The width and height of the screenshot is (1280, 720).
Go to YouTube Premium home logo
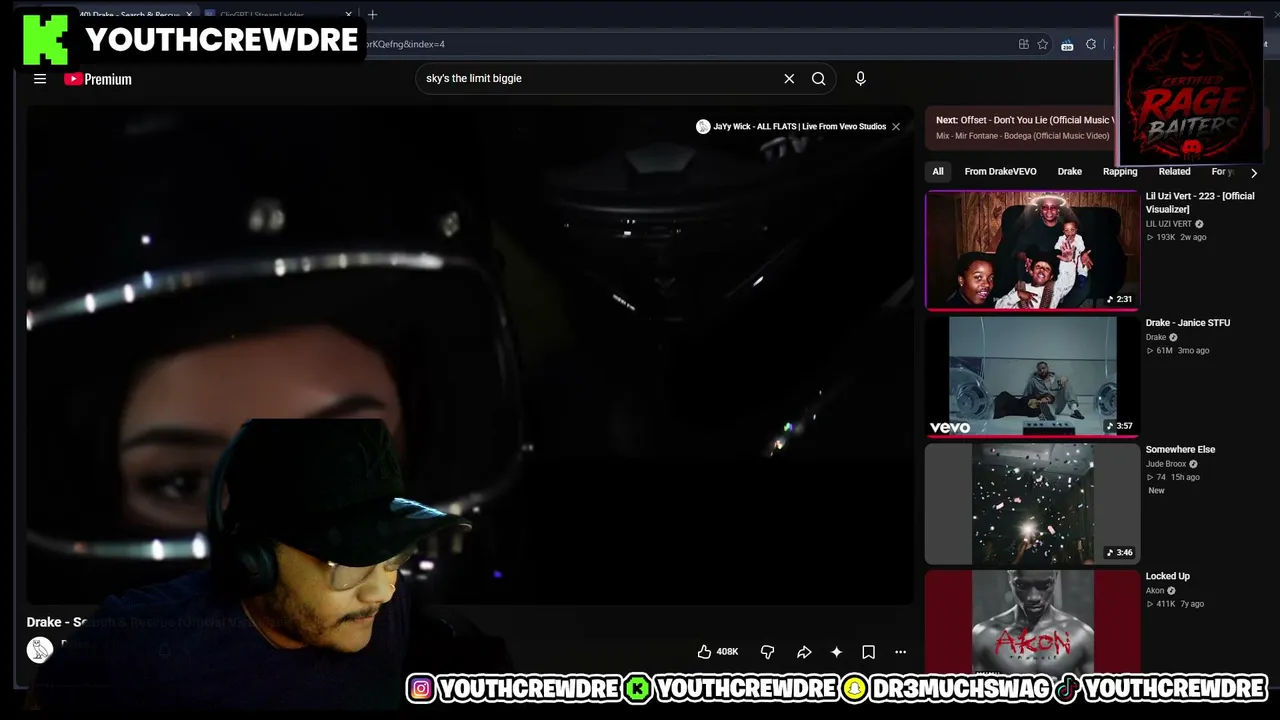pos(98,79)
